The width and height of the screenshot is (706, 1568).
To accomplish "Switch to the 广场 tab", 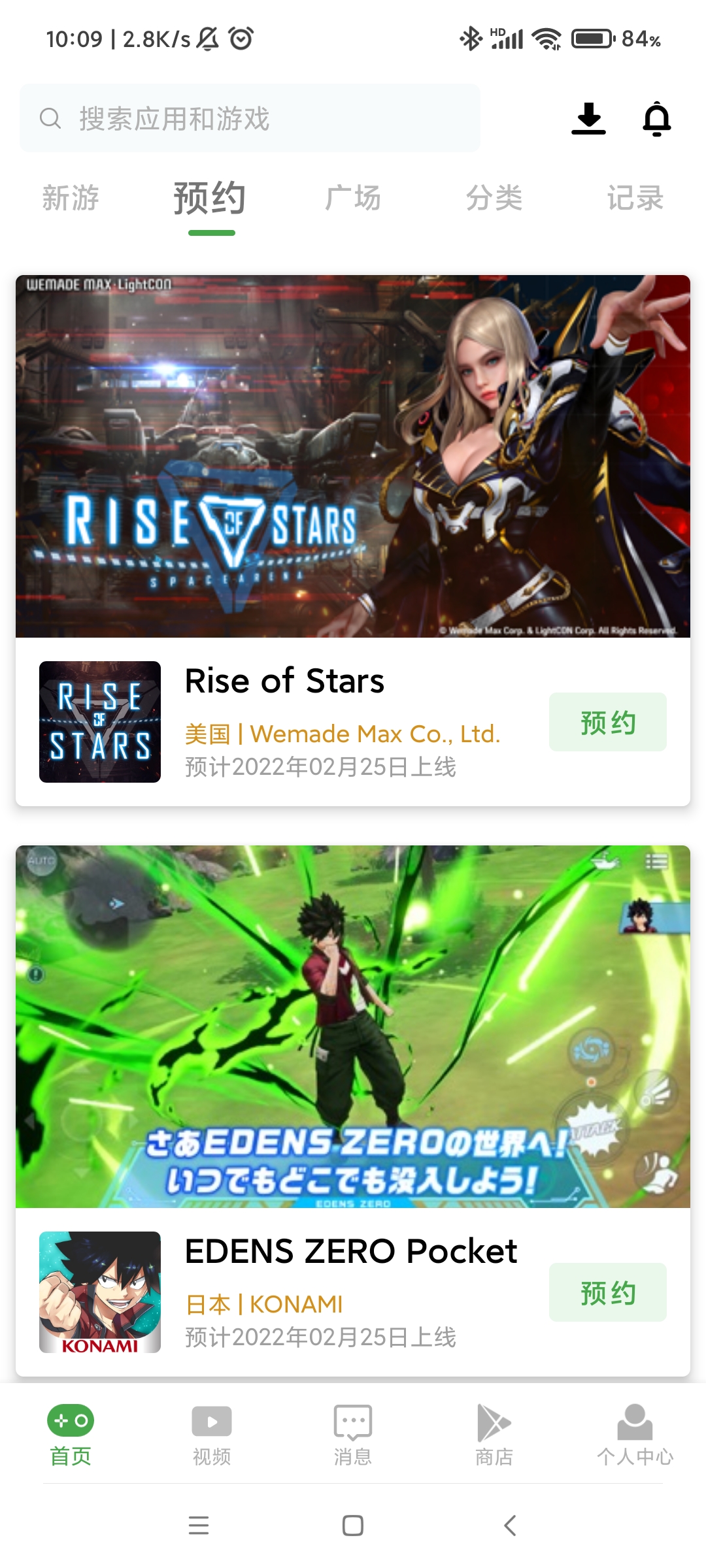I will pyautogui.click(x=353, y=198).
